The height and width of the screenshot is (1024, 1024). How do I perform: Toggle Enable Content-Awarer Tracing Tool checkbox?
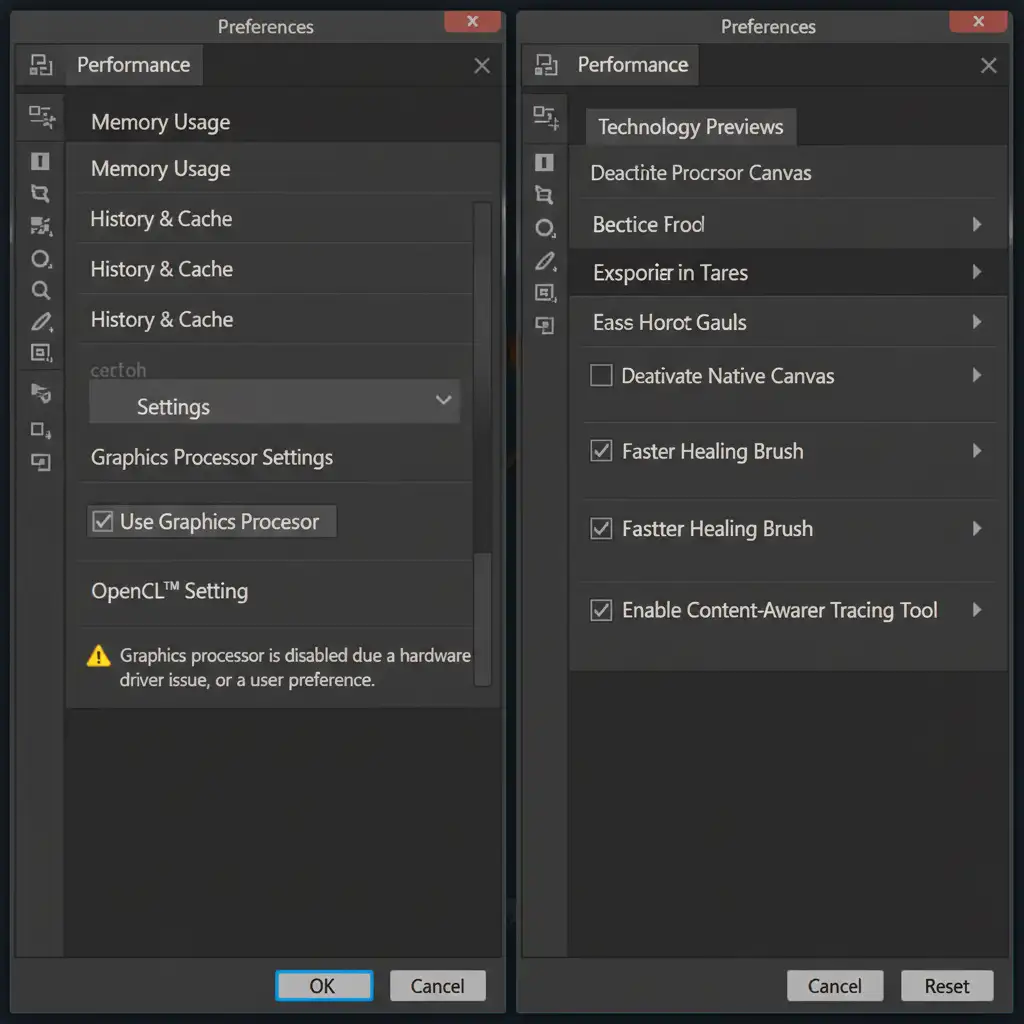[601, 610]
